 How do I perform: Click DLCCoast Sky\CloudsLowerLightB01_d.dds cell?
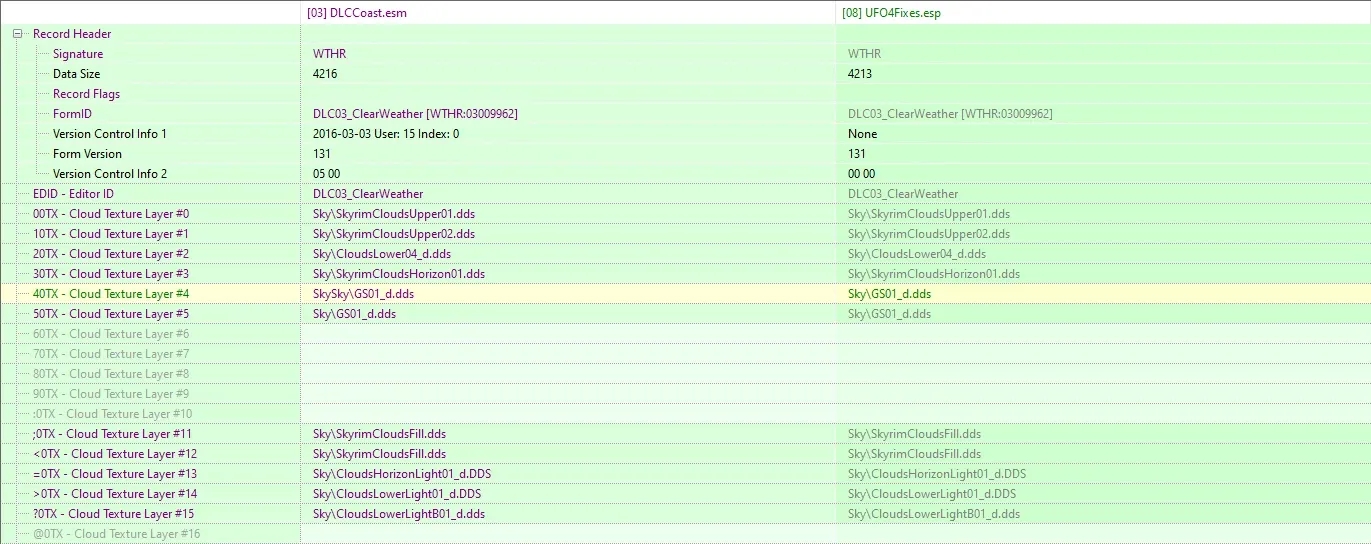click(399, 514)
